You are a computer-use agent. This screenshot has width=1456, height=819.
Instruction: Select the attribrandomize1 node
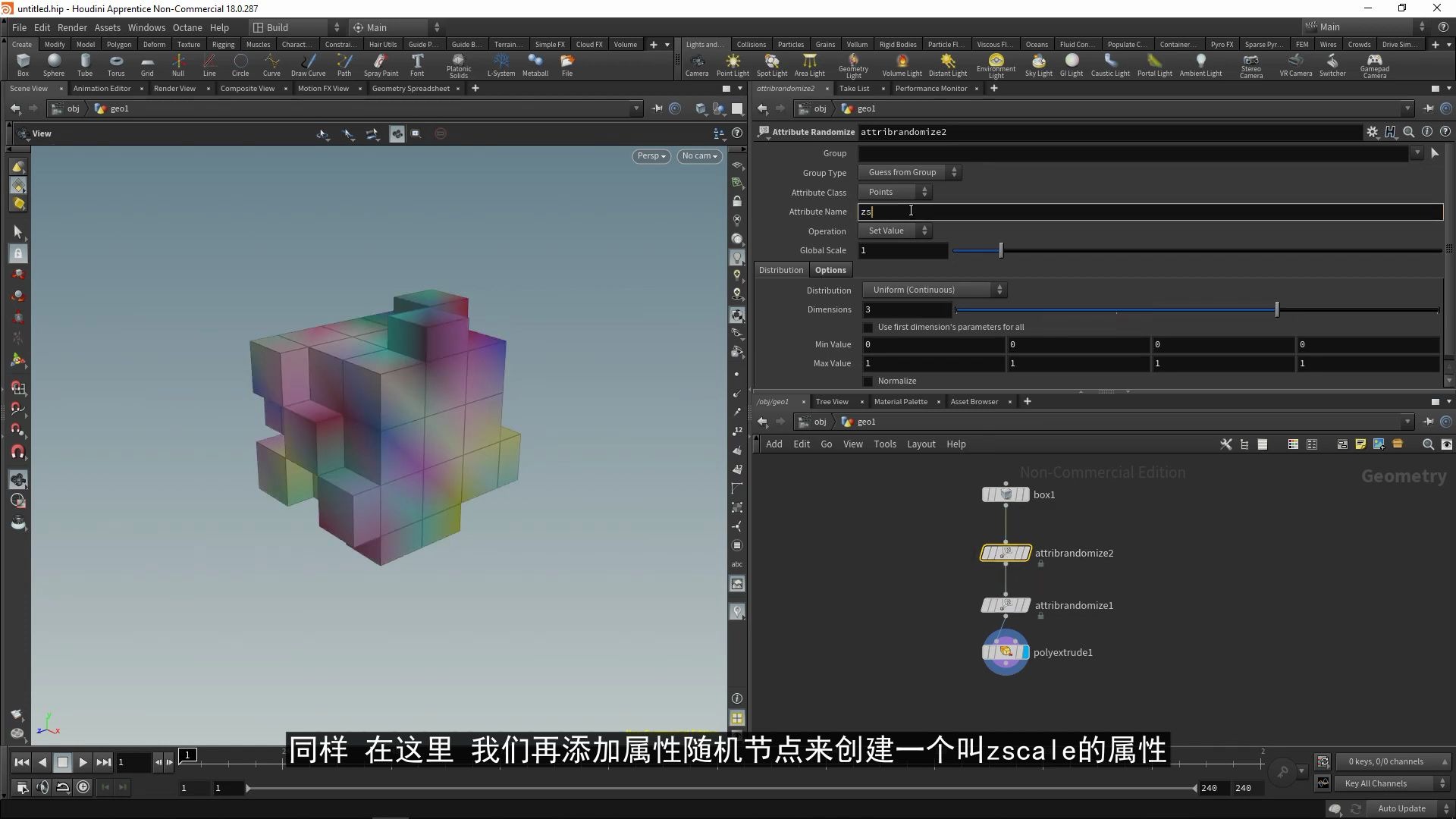pos(1005,605)
